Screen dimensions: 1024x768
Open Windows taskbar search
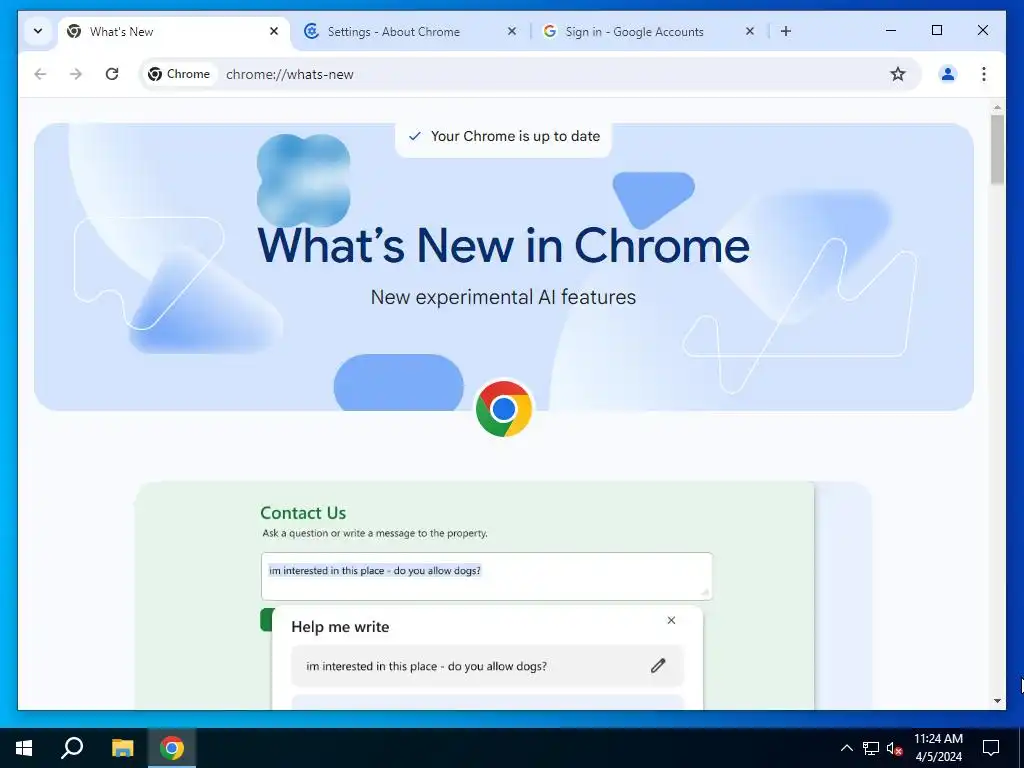point(72,748)
